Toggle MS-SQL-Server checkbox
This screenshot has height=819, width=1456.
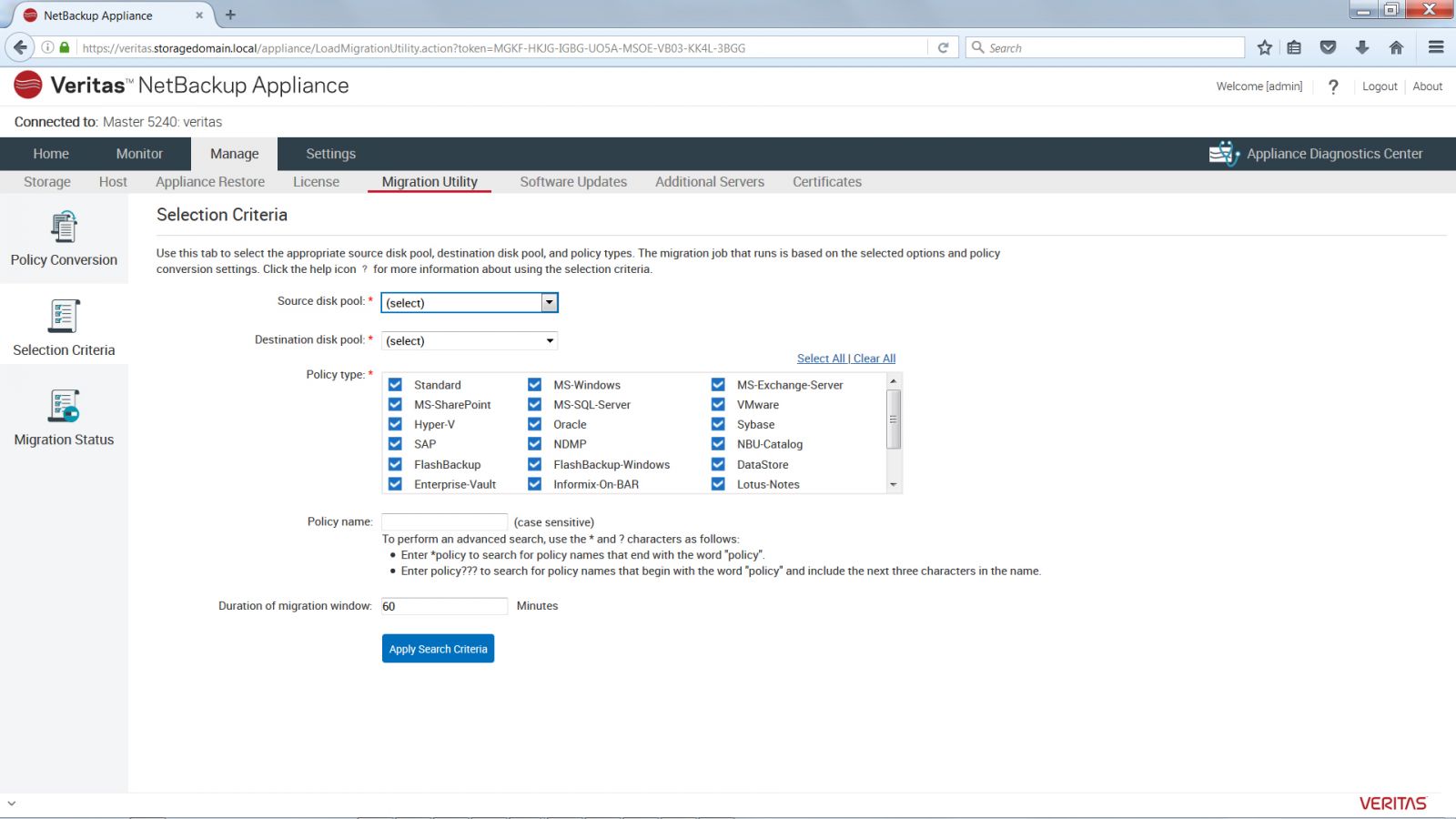(x=535, y=404)
